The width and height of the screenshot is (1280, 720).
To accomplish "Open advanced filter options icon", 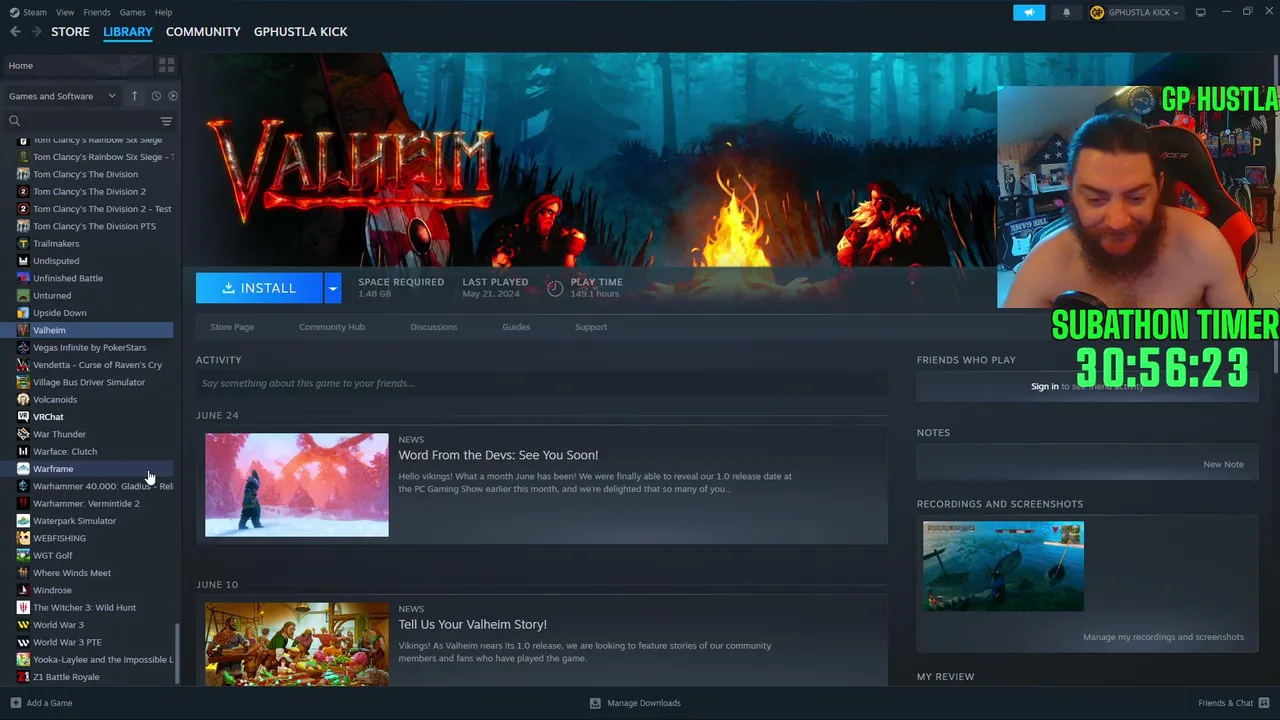I will (166, 121).
